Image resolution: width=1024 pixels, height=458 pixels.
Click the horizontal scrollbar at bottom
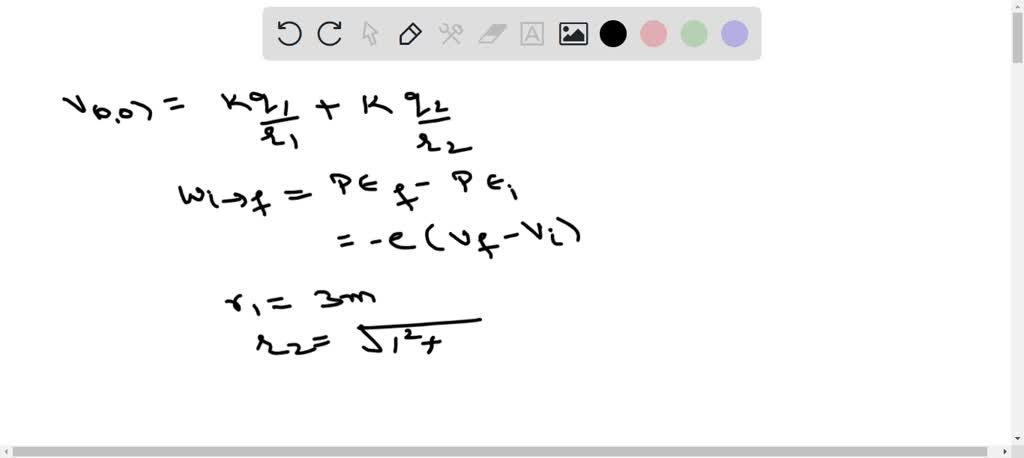tap(500, 451)
